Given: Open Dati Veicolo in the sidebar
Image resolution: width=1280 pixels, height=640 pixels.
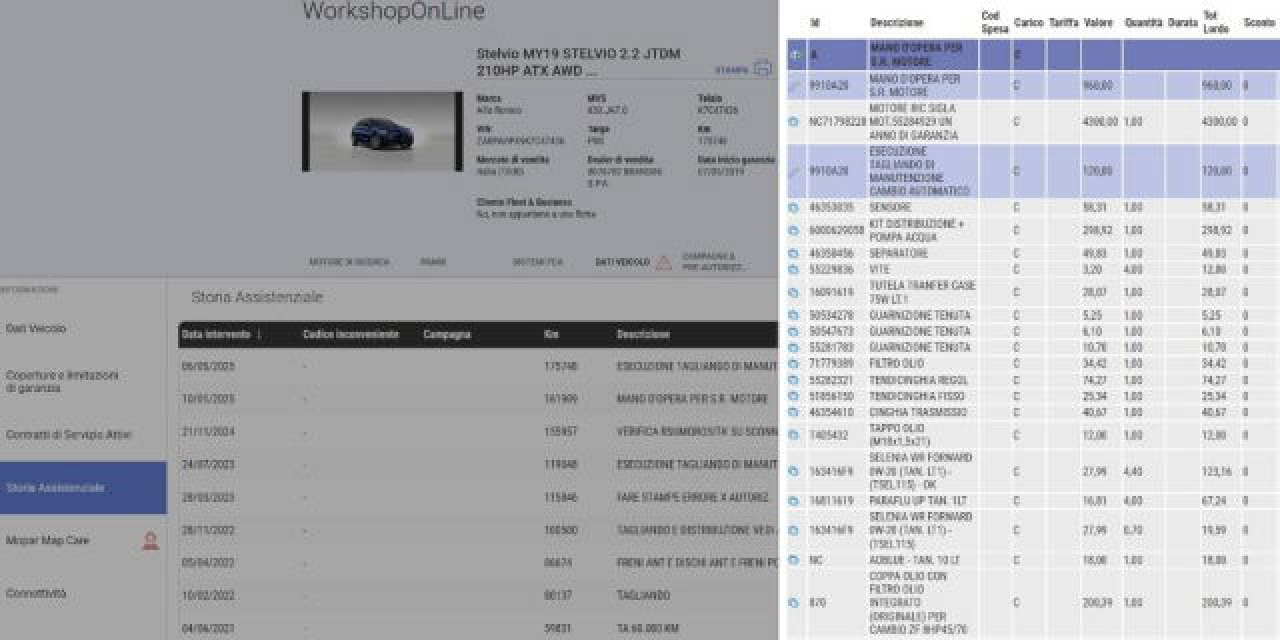Looking at the screenshot, I should [x=36, y=329].
